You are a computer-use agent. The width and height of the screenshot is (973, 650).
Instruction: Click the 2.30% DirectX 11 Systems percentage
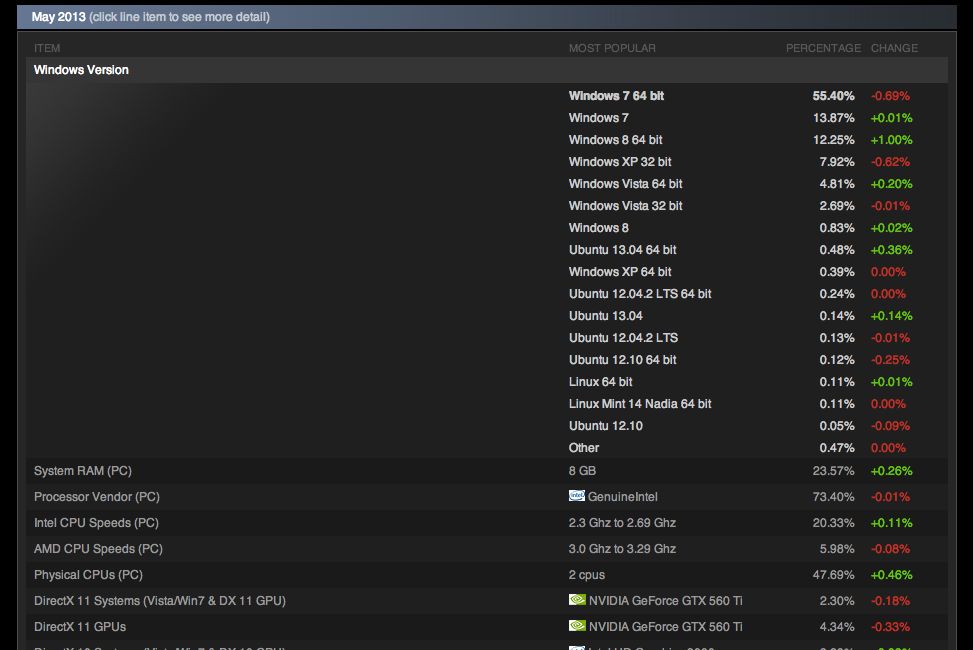pos(836,602)
